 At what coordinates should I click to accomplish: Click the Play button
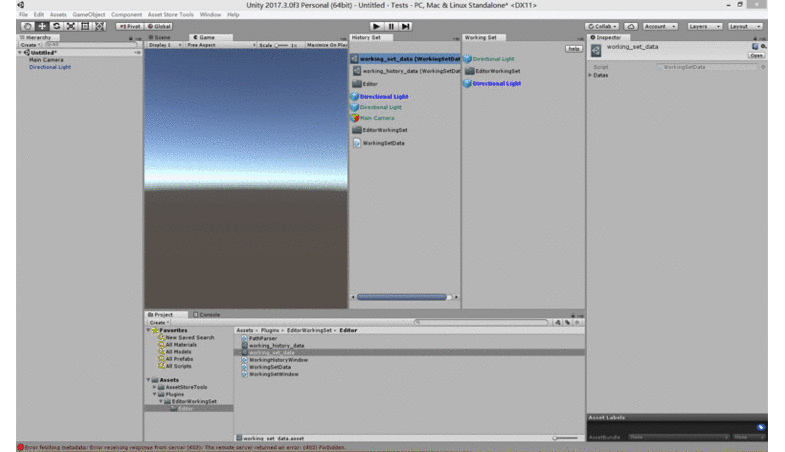[376, 26]
